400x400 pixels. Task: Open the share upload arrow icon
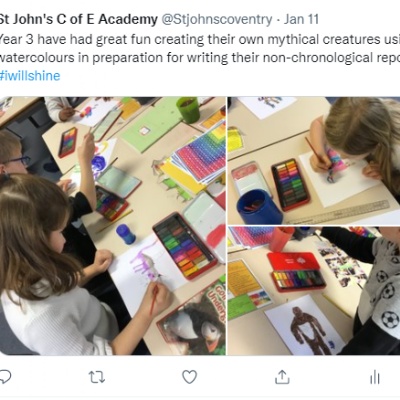point(282,377)
